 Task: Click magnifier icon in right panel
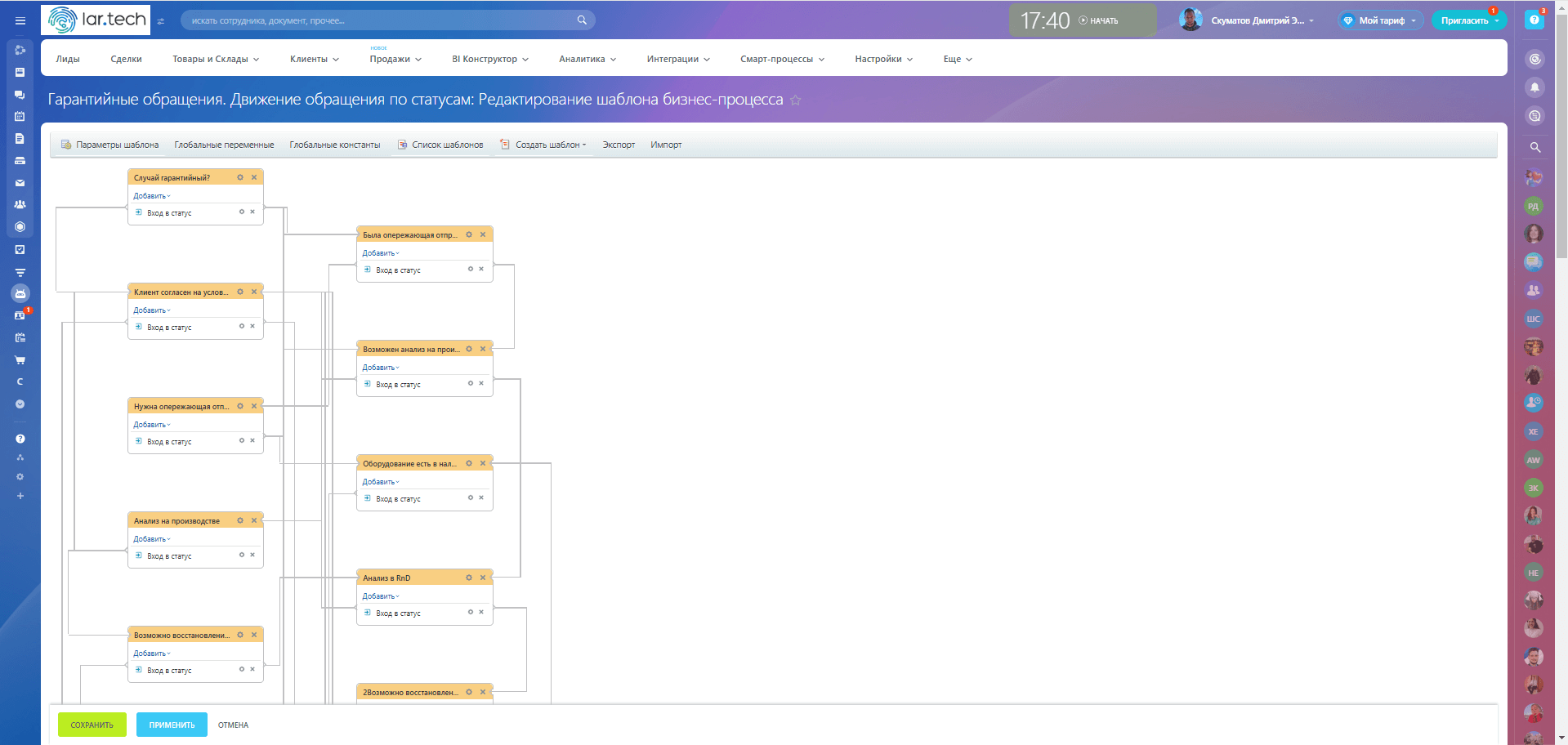pyautogui.click(x=1534, y=148)
